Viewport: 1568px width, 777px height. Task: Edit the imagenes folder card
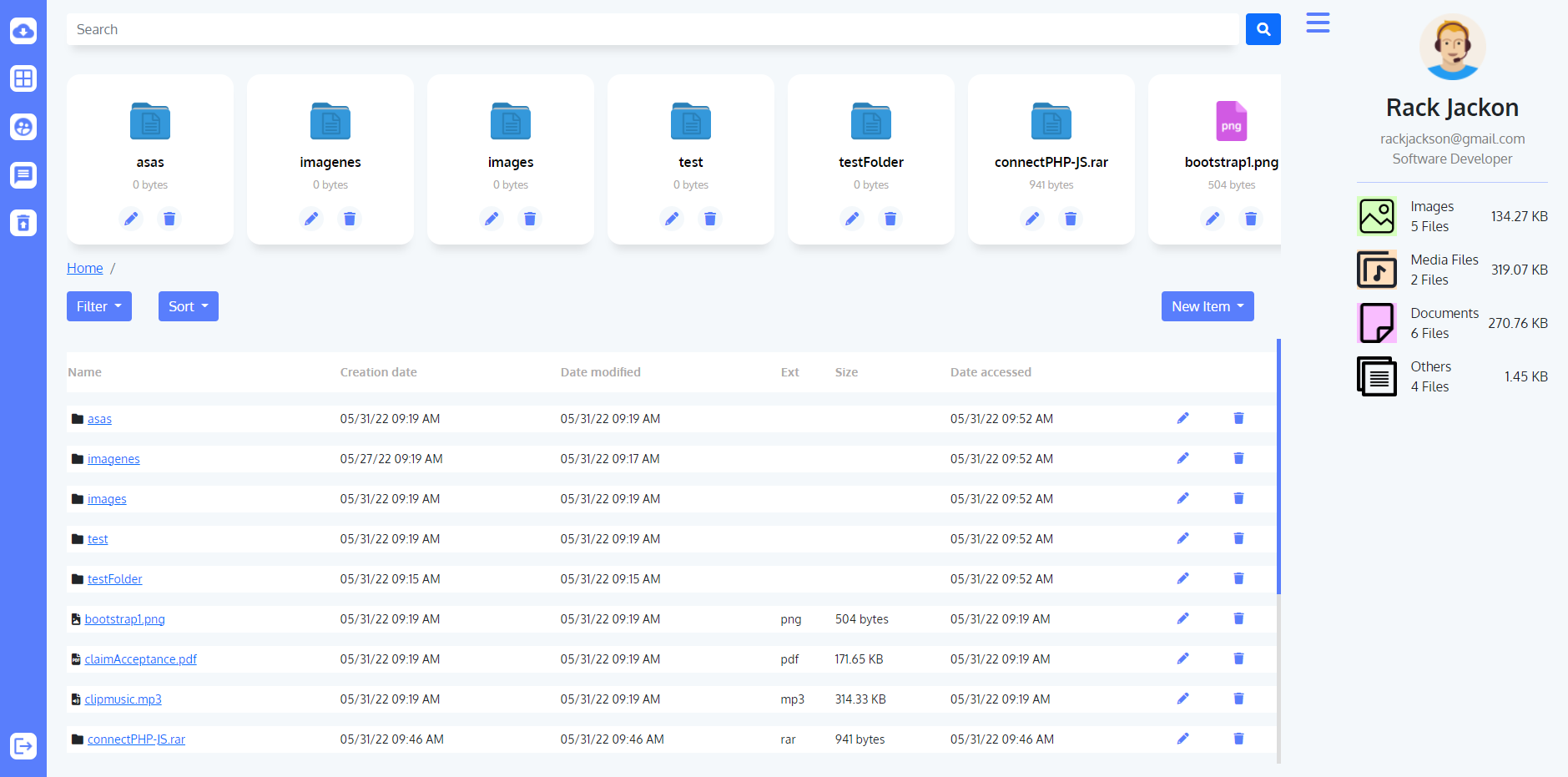[311, 219]
